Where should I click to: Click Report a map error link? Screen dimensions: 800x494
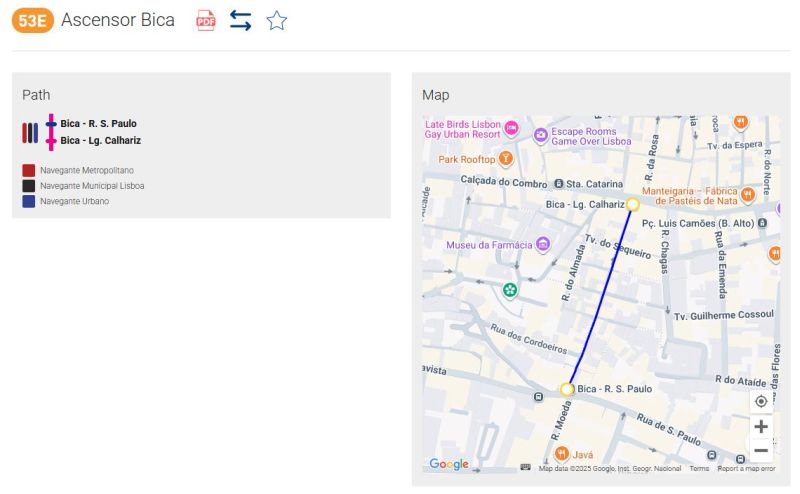pos(745,468)
